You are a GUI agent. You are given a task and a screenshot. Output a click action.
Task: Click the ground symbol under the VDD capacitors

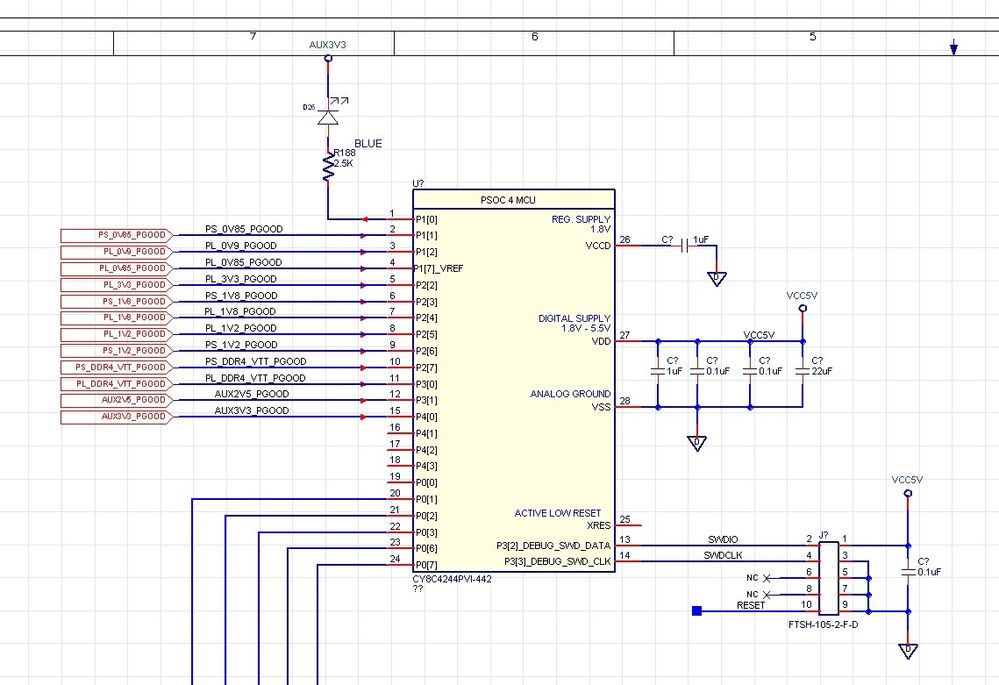click(697, 443)
